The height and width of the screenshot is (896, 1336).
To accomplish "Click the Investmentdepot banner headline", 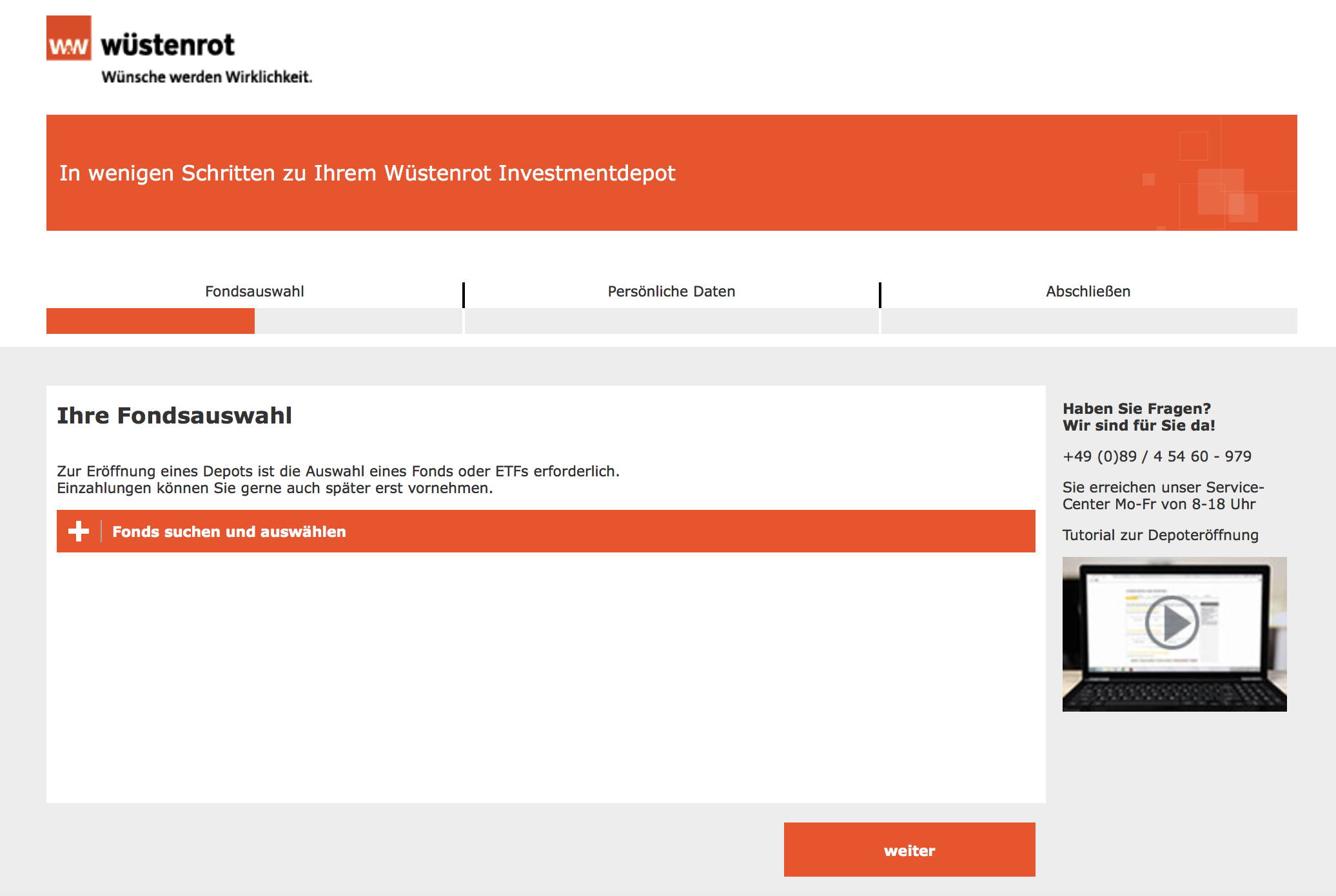I will point(368,173).
